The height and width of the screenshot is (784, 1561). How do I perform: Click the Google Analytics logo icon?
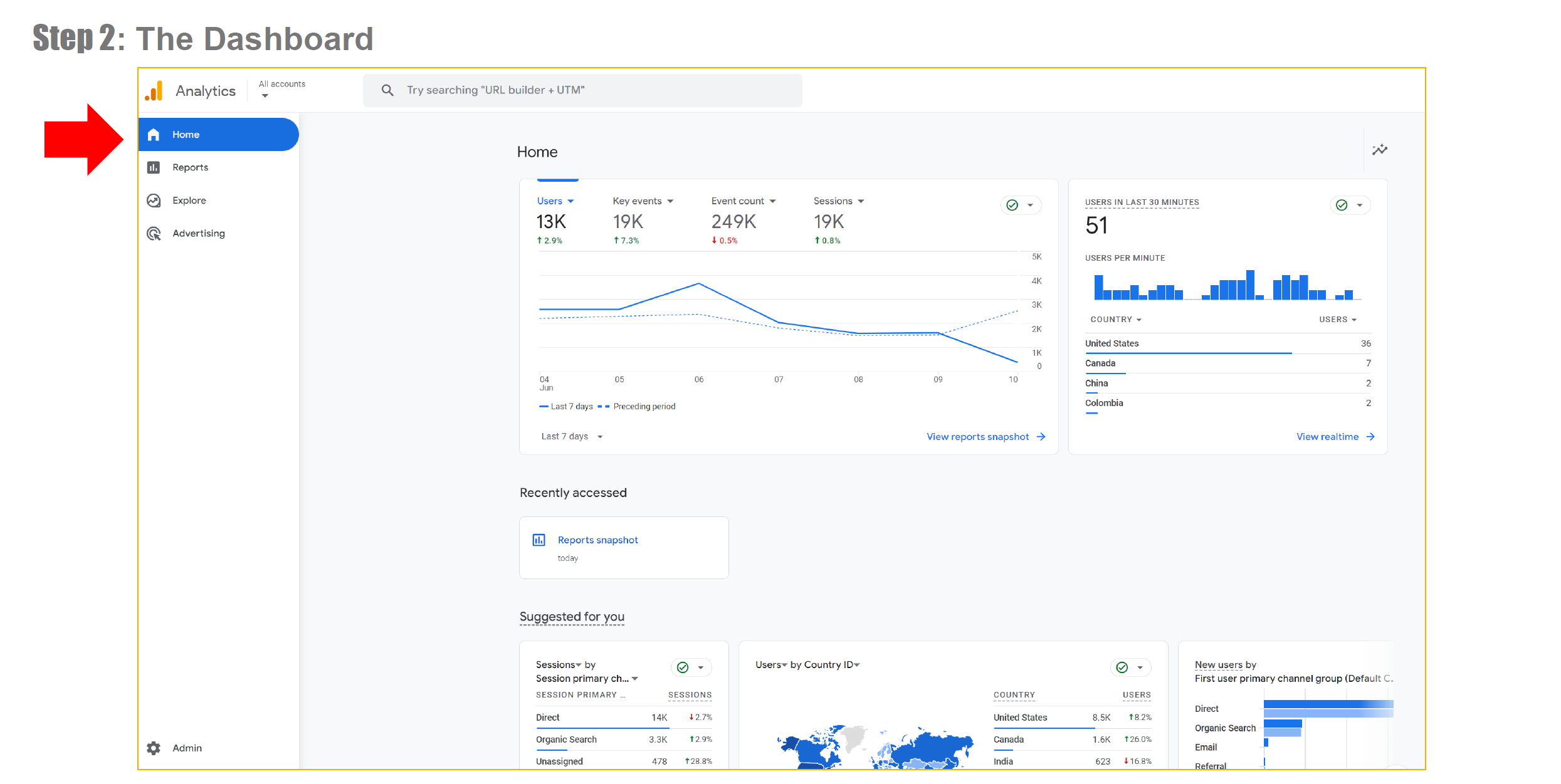click(x=154, y=91)
